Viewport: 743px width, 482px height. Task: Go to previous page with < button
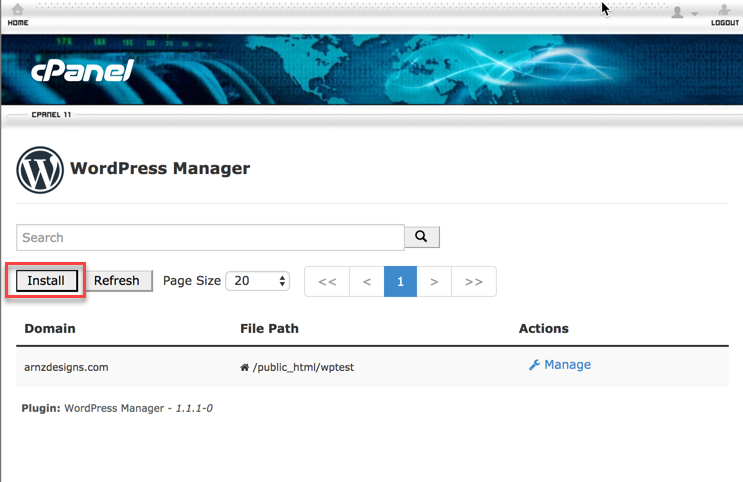pyautogui.click(x=367, y=282)
